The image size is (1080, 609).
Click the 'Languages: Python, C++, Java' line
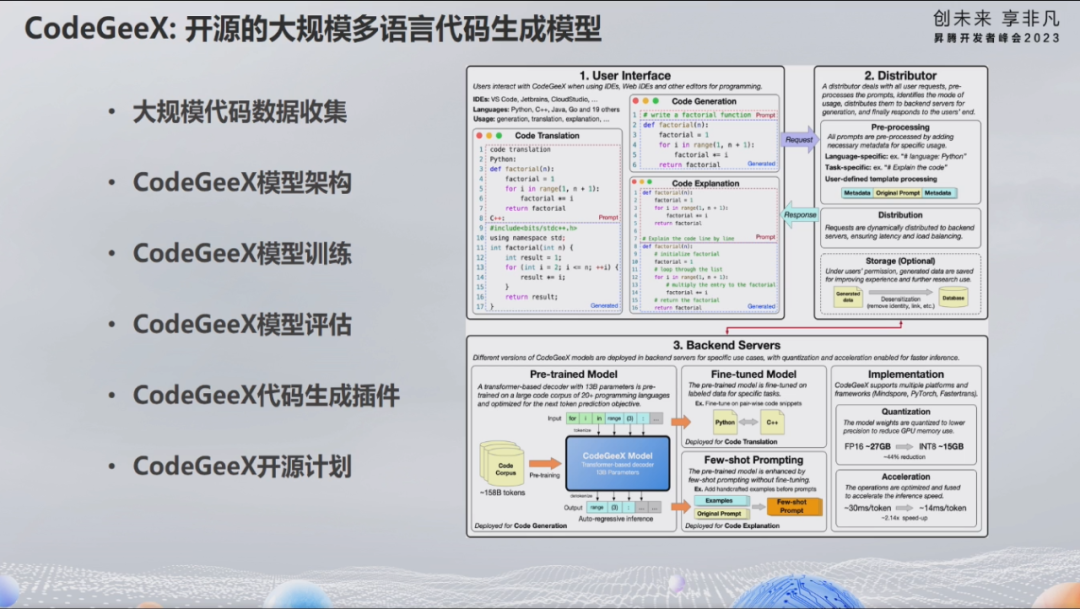(x=546, y=109)
